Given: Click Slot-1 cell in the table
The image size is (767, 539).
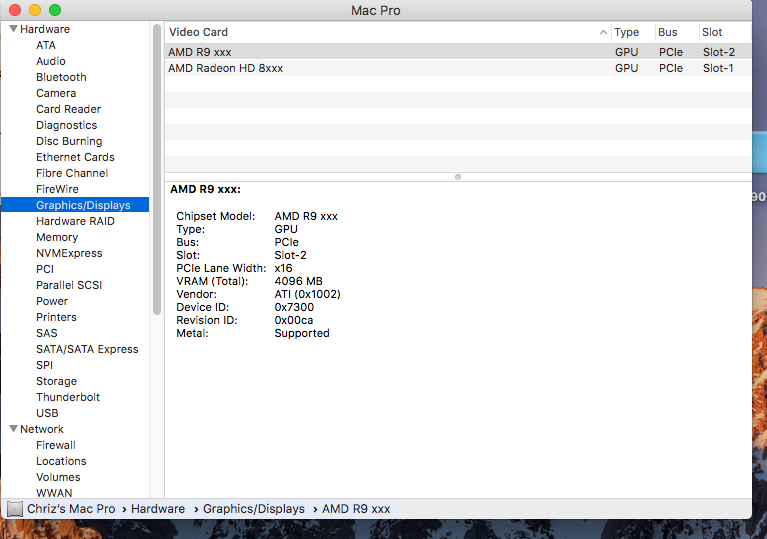Looking at the screenshot, I should point(718,68).
